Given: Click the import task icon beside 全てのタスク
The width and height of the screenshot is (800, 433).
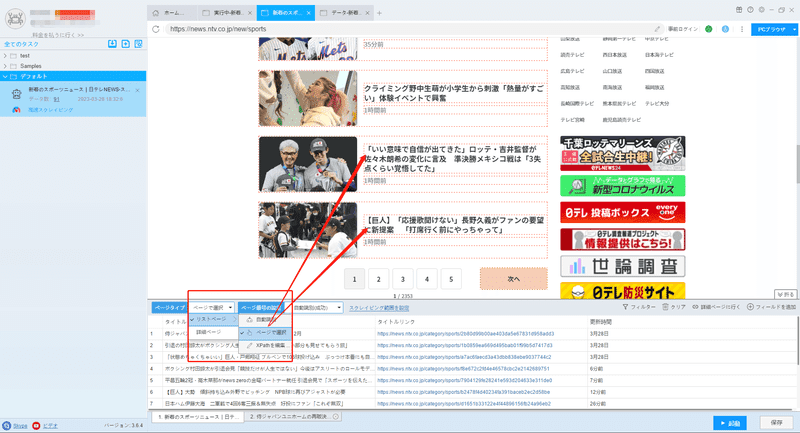Looking at the screenshot, I should pyautogui.click(x=112, y=44).
